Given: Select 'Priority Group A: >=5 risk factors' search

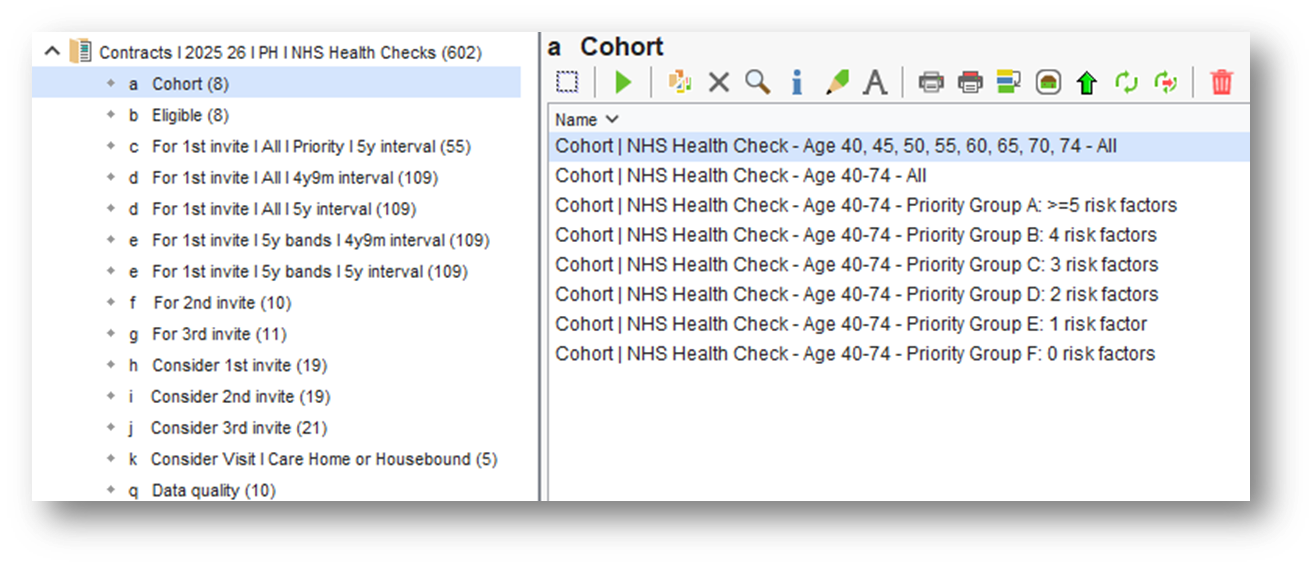Looking at the screenshot, I should tap(866, 205).
